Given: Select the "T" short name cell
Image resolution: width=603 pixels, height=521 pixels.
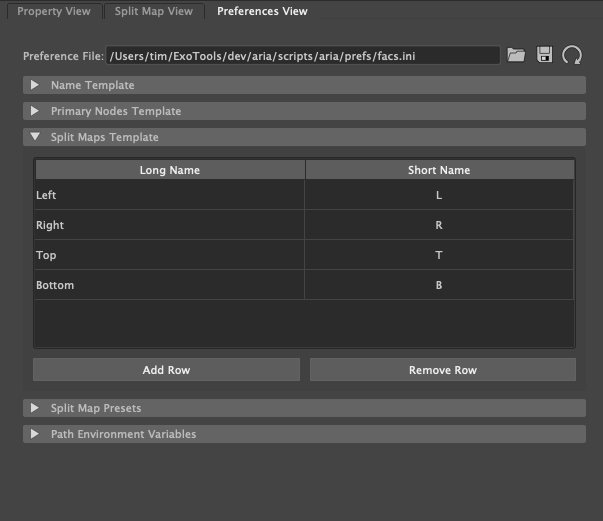Looking at the screenshot, I should tap(439, 255).
